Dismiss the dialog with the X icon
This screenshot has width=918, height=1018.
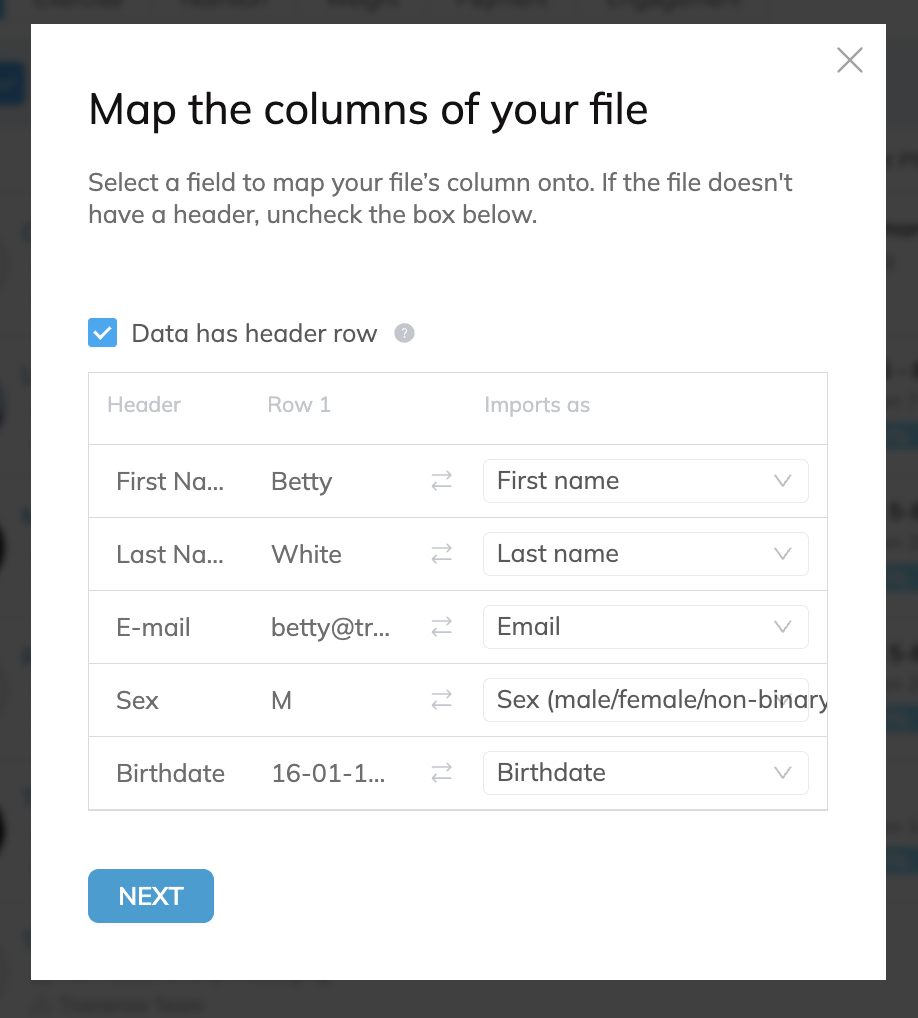coord(849,60)
